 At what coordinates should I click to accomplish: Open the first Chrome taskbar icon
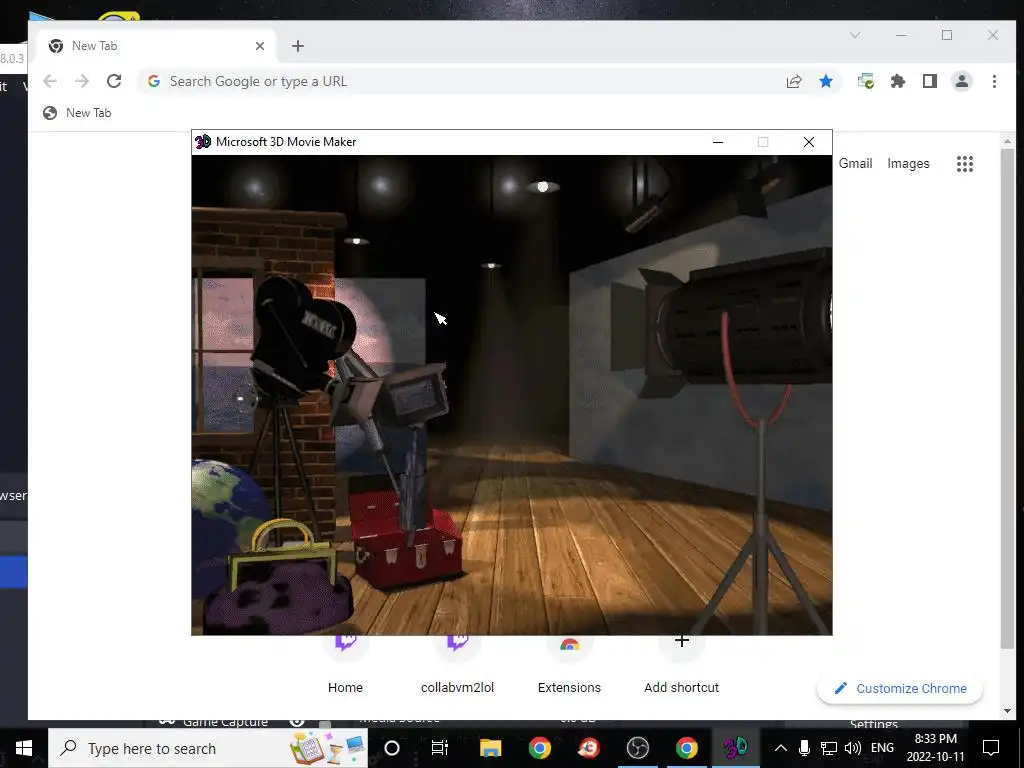coord(539,748)
